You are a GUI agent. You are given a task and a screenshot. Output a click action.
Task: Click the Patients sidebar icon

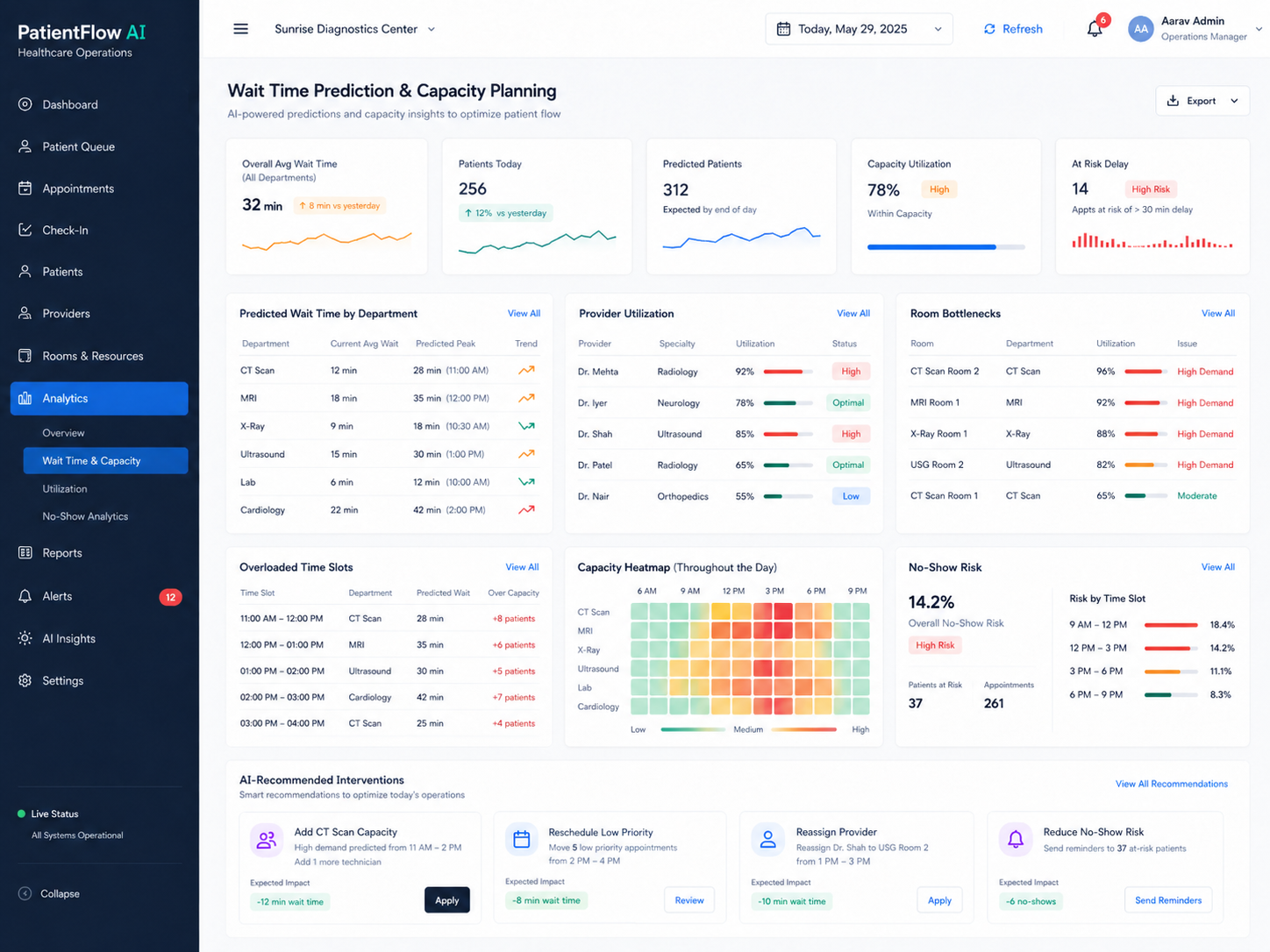coord(25,272)
